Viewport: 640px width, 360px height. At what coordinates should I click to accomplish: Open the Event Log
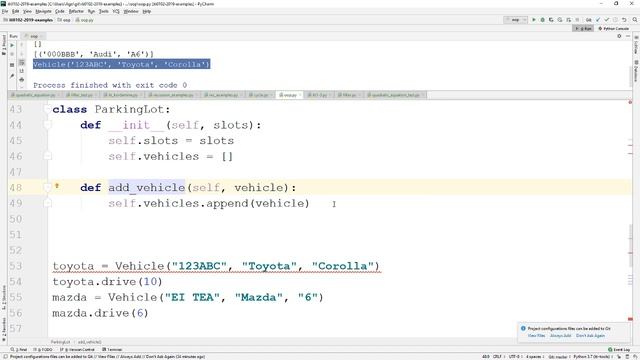click(x=619, y=350)
